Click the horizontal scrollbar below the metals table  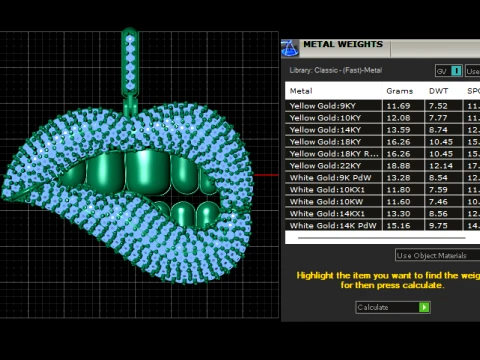pyautogui.click(x=382, y=238)
